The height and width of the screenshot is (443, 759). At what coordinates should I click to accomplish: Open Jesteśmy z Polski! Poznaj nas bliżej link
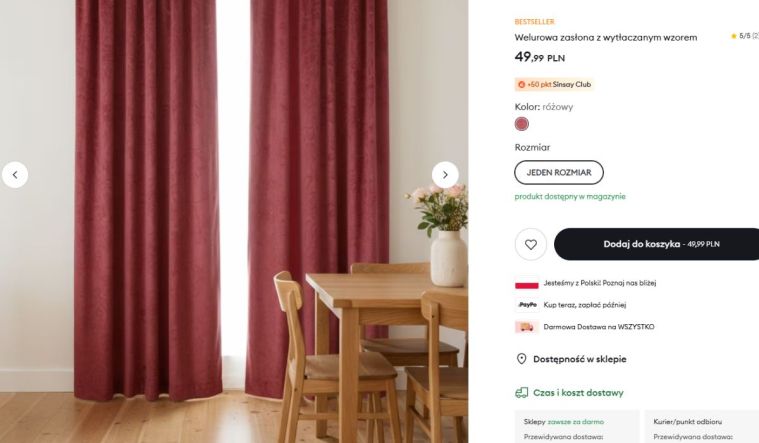(x=600, y=283)
